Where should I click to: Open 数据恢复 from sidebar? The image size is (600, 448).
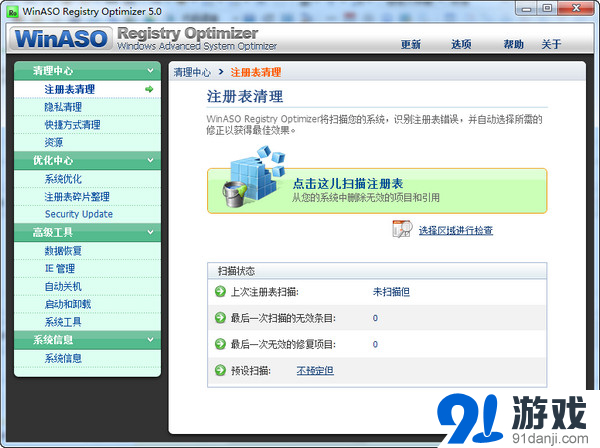pos(88,251)
